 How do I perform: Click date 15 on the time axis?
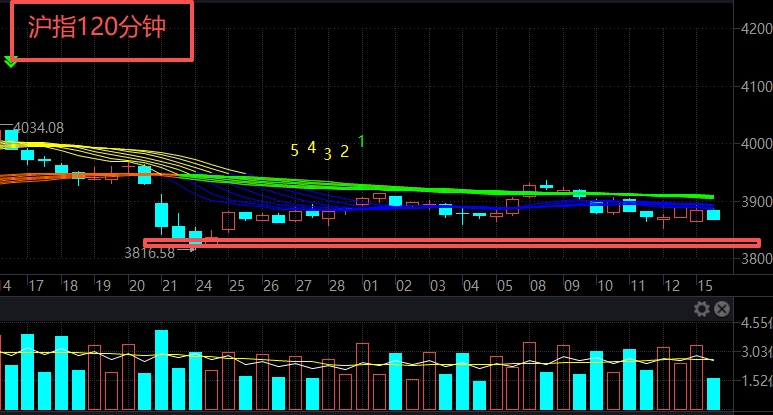point(707,287)
